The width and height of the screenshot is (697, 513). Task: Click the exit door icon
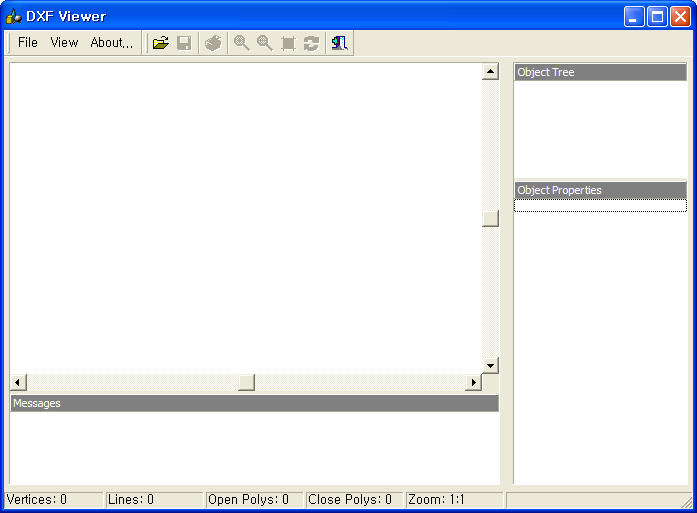click(340, 43)
